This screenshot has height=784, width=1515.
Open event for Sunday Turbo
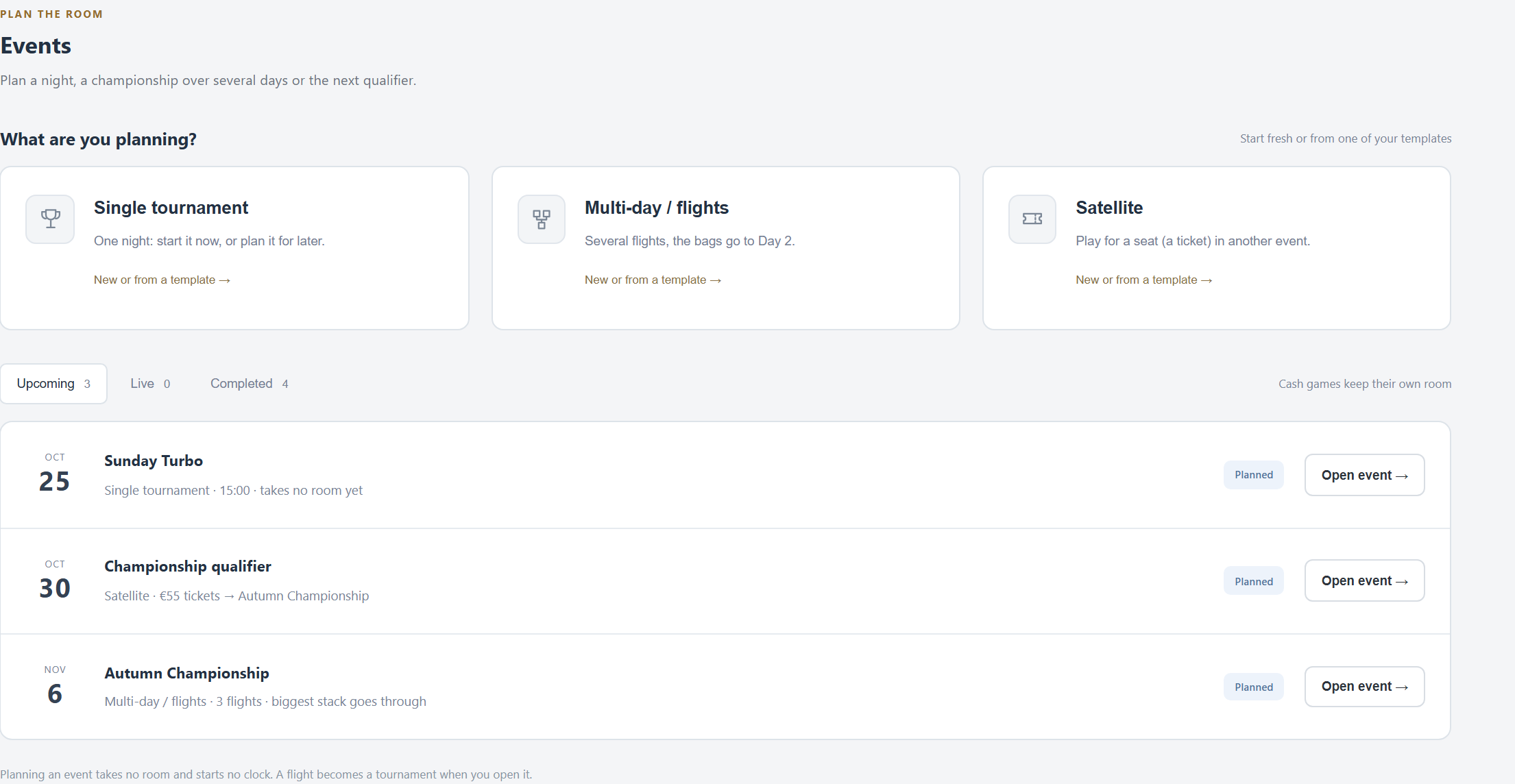coord(1364,475)
